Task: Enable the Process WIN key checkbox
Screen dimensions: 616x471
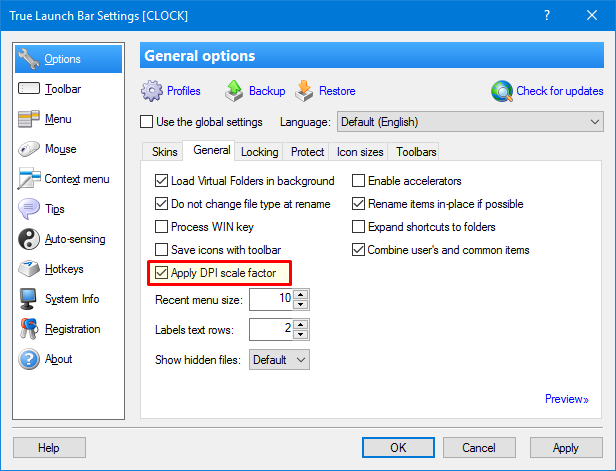Action: pyautogui.click(x=162, y=227)
